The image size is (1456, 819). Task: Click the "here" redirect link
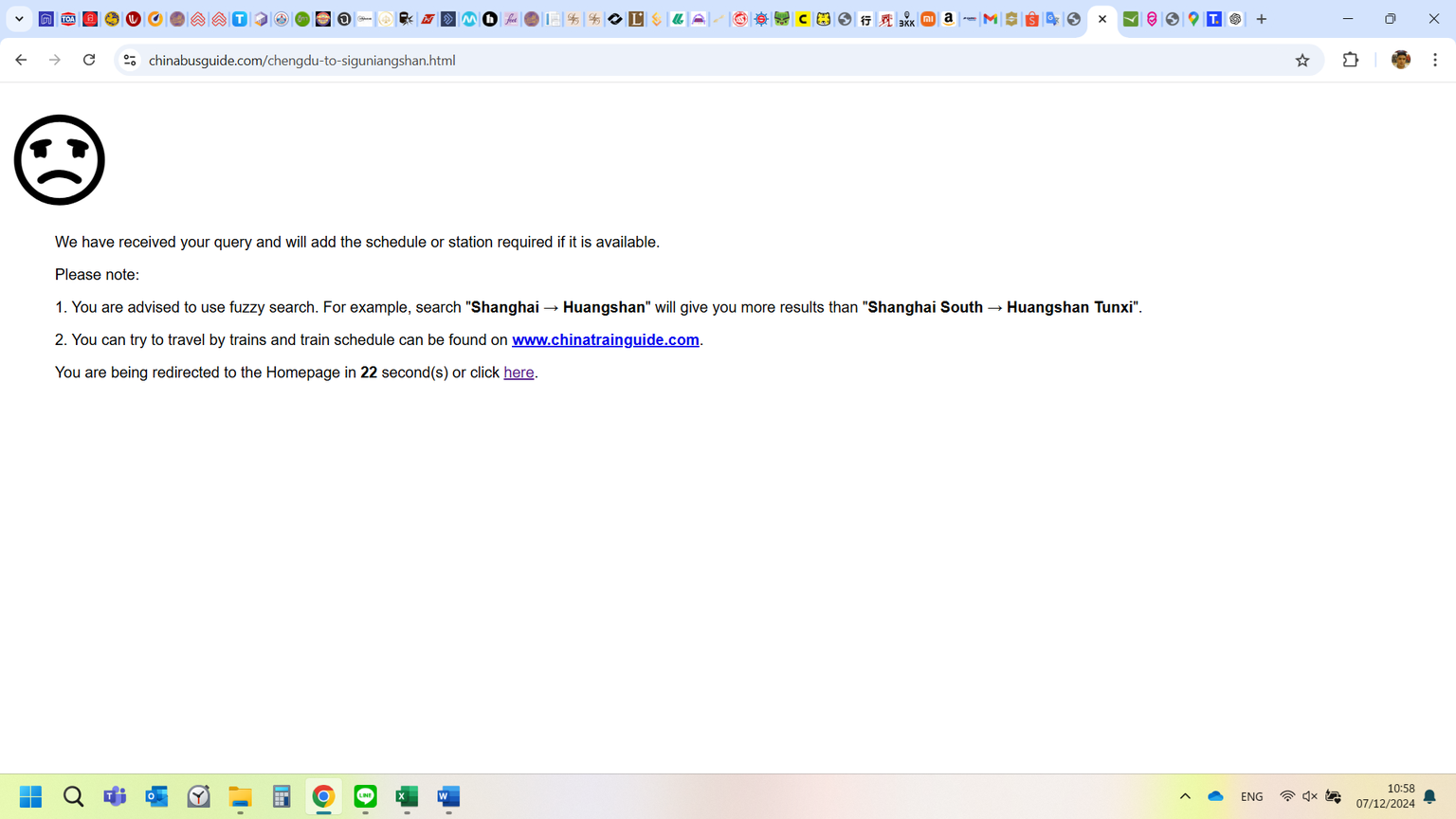[519, 373]
